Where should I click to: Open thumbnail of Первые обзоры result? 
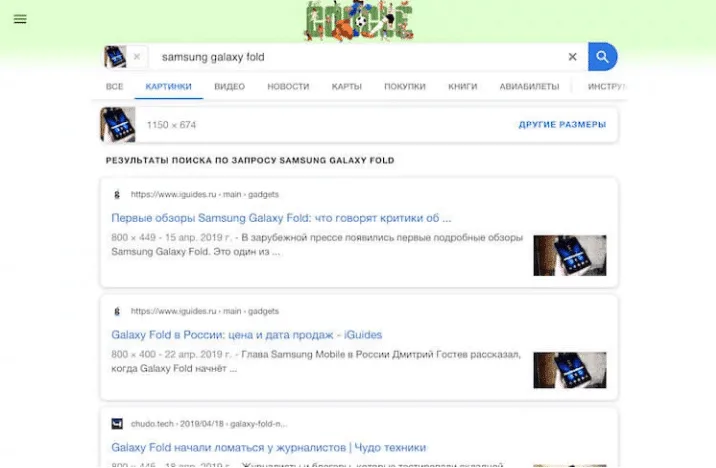pos(570,255)
